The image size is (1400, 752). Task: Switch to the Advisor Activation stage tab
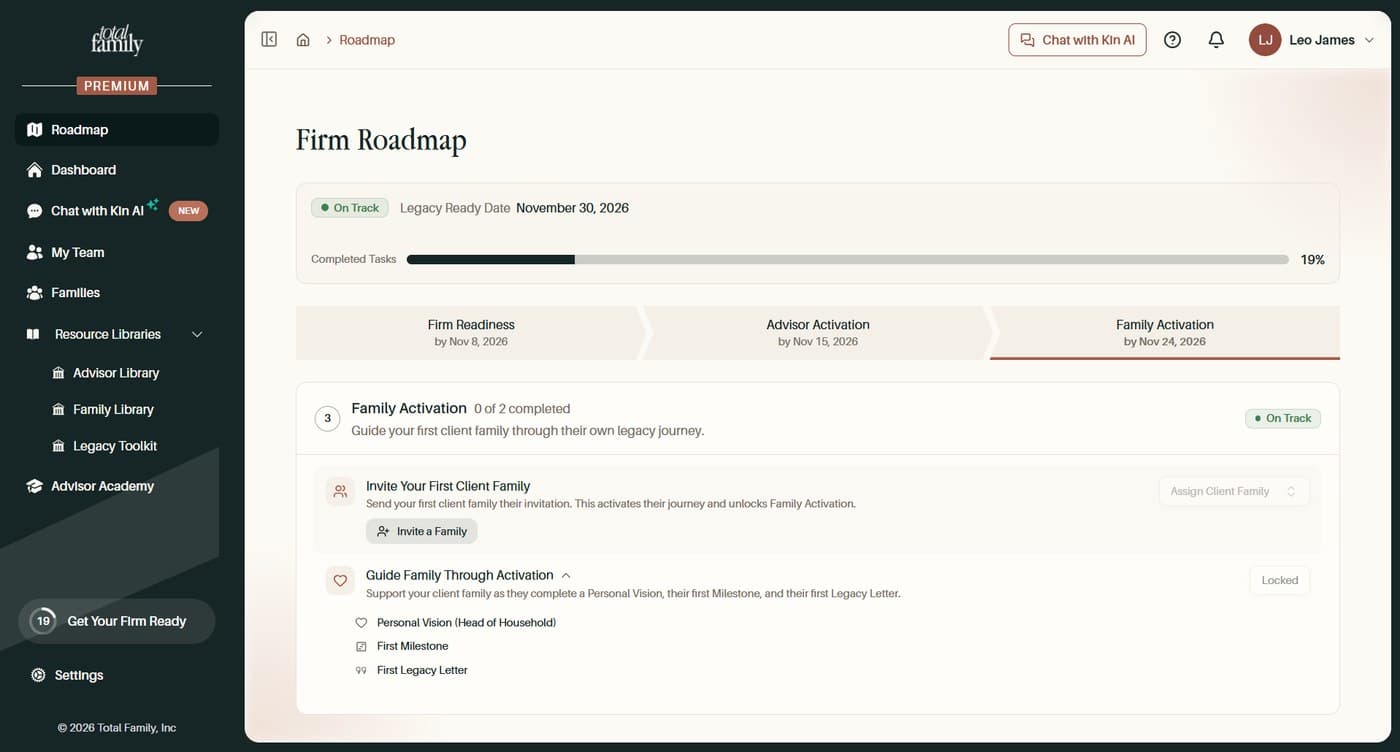[x=818, y=333]
